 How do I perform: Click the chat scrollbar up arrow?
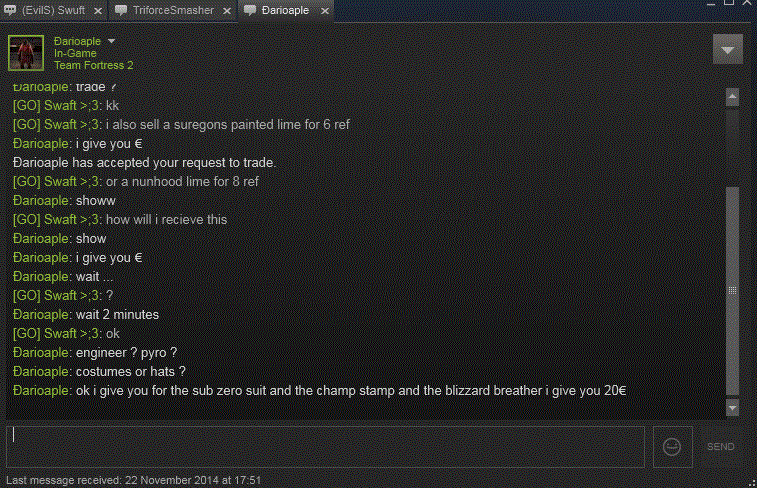[732, 97]
